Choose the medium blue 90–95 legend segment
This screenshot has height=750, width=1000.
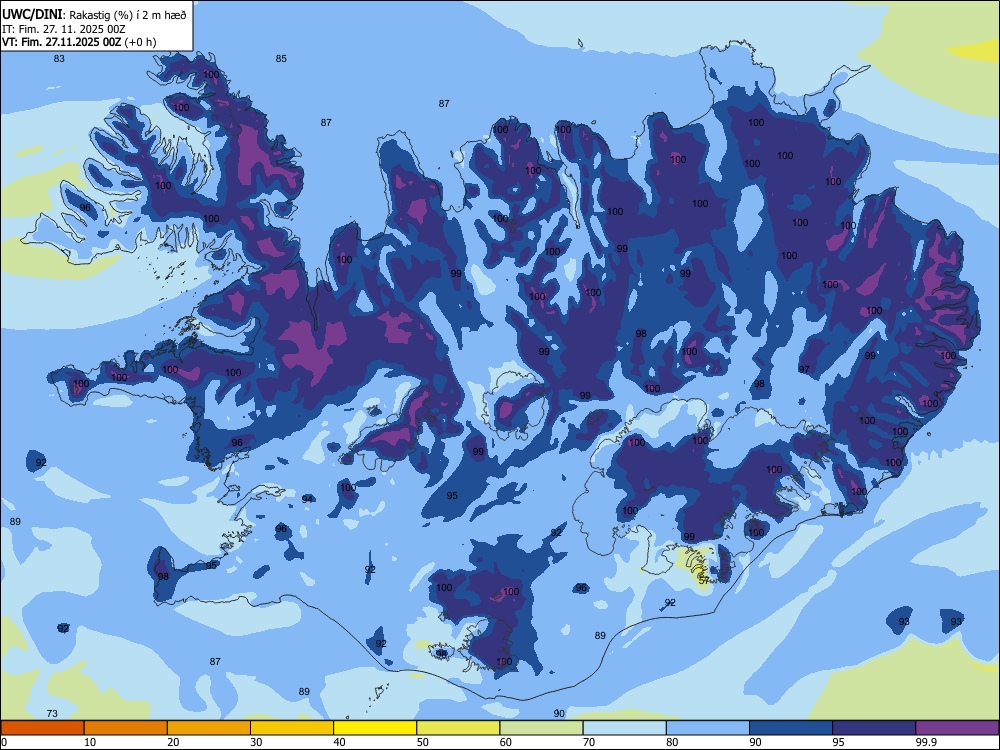click(x=791, y=728)
